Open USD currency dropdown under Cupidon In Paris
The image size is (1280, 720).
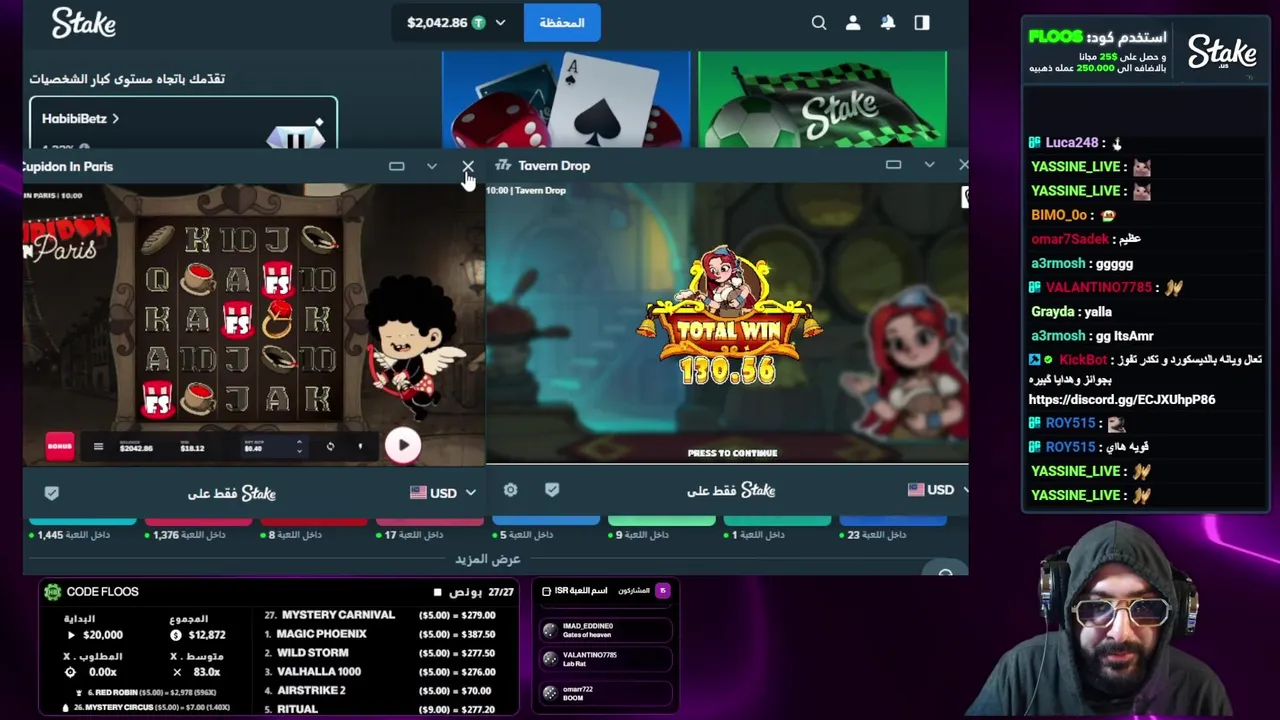(442, 492)
